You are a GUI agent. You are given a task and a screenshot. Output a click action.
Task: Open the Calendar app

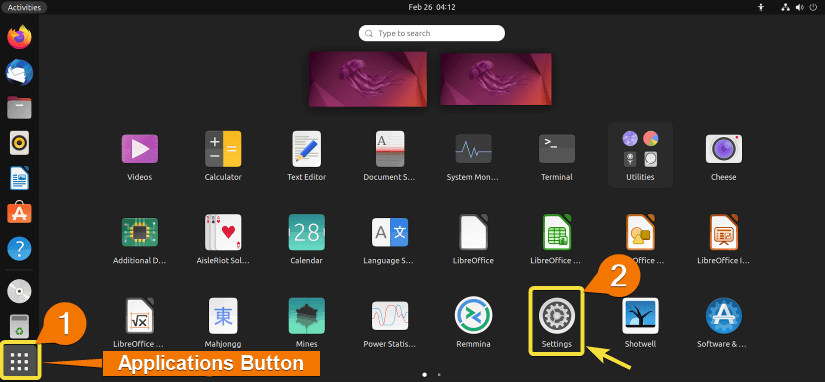[x=307, y=232]
